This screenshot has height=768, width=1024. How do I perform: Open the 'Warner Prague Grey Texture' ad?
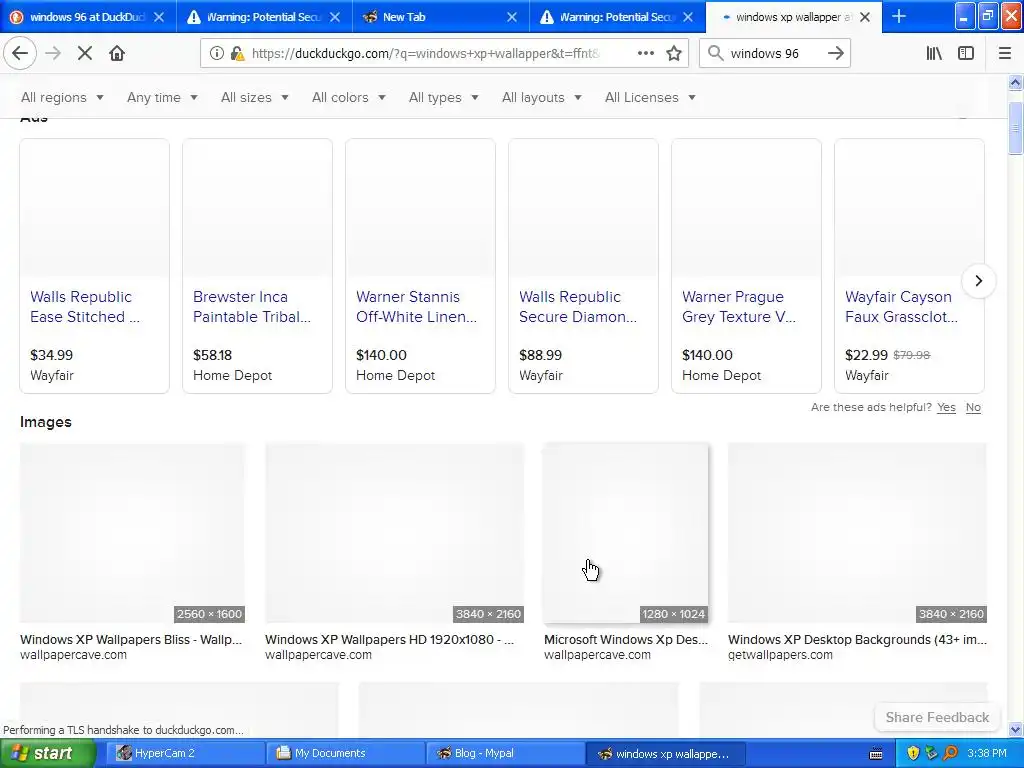coord(739,306)
